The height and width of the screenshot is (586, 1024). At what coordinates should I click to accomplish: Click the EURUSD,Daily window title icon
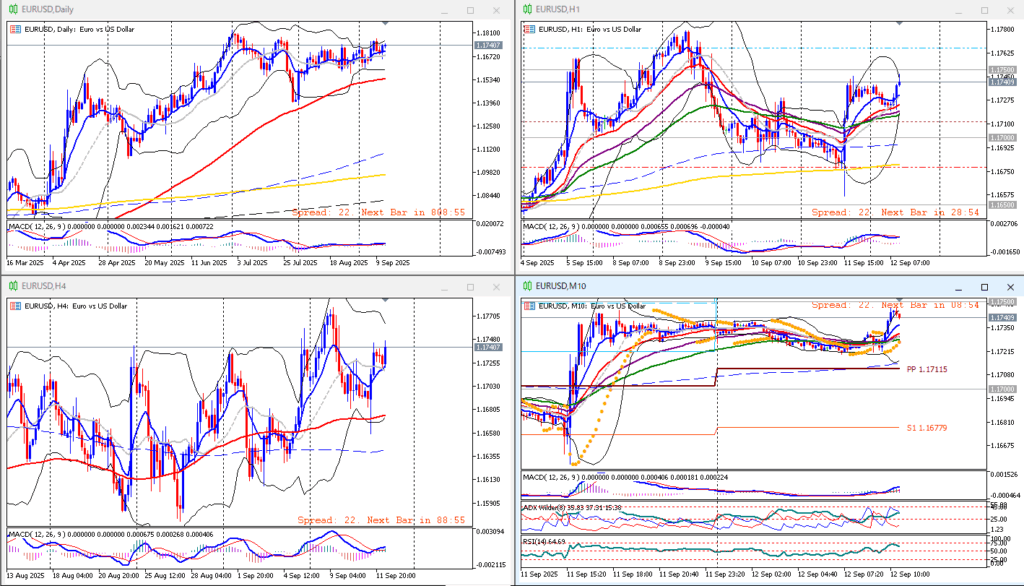13,9
